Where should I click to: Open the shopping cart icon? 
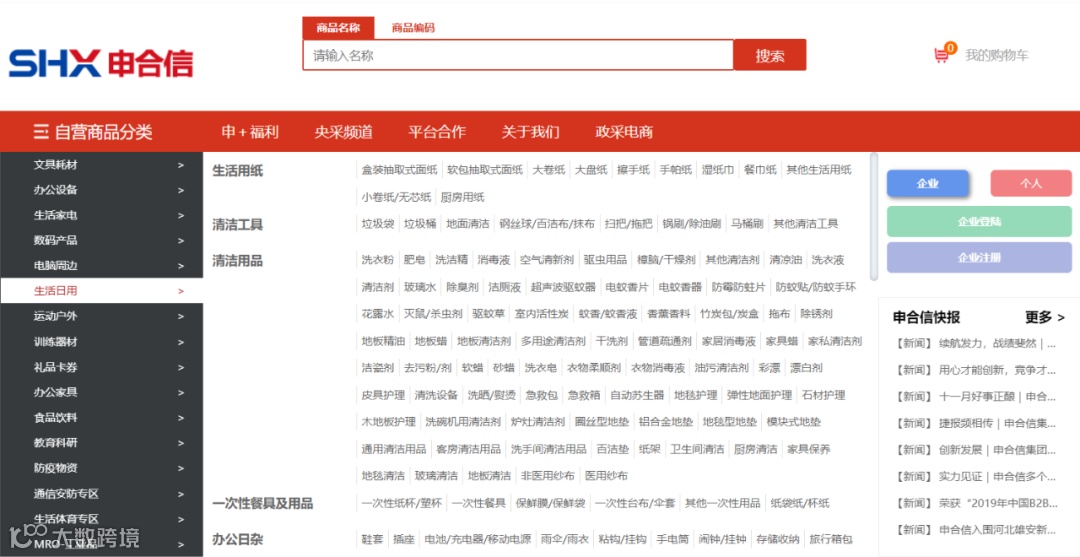point(942,55)
